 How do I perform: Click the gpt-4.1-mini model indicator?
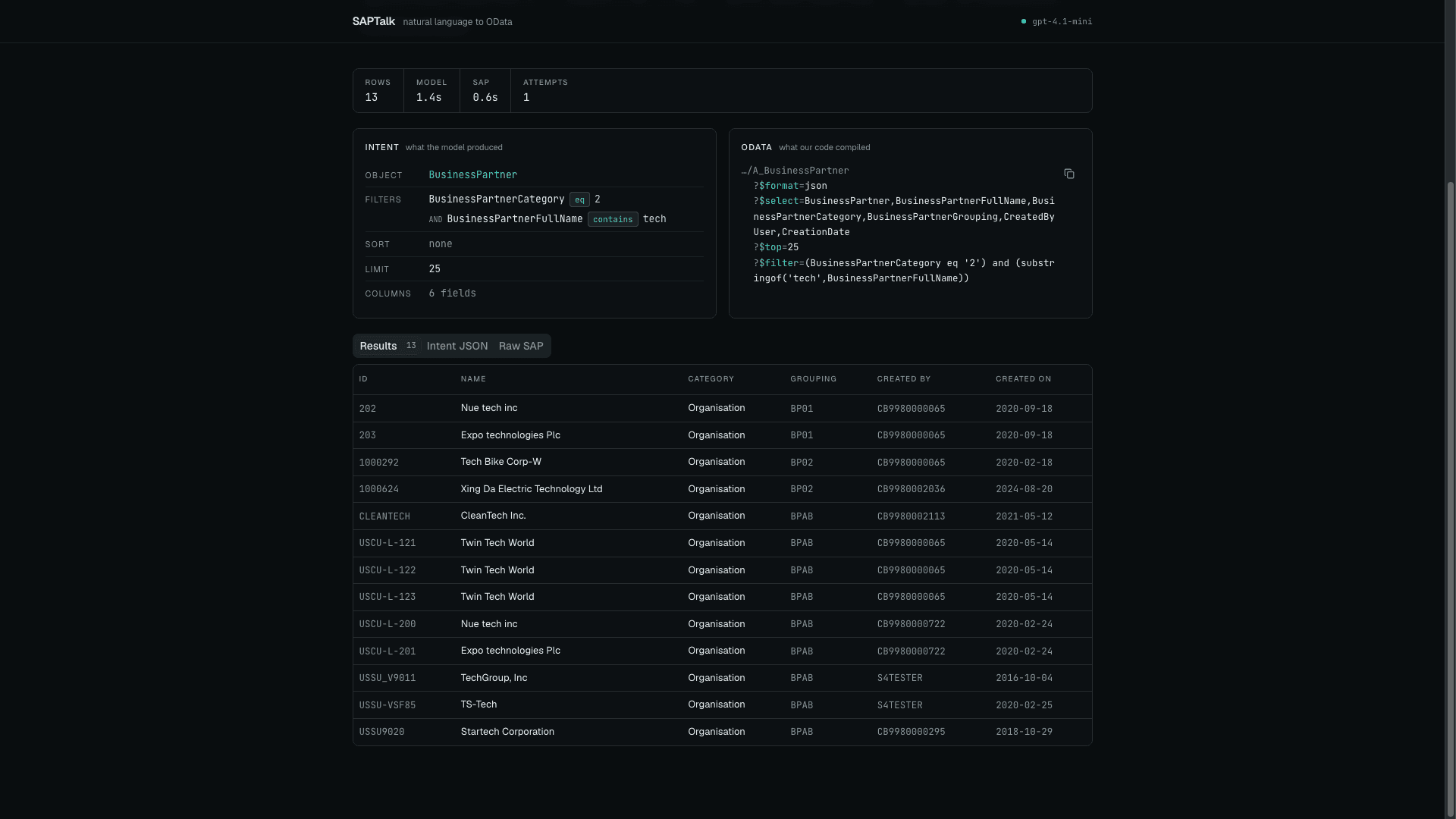tap(1057, 21)
